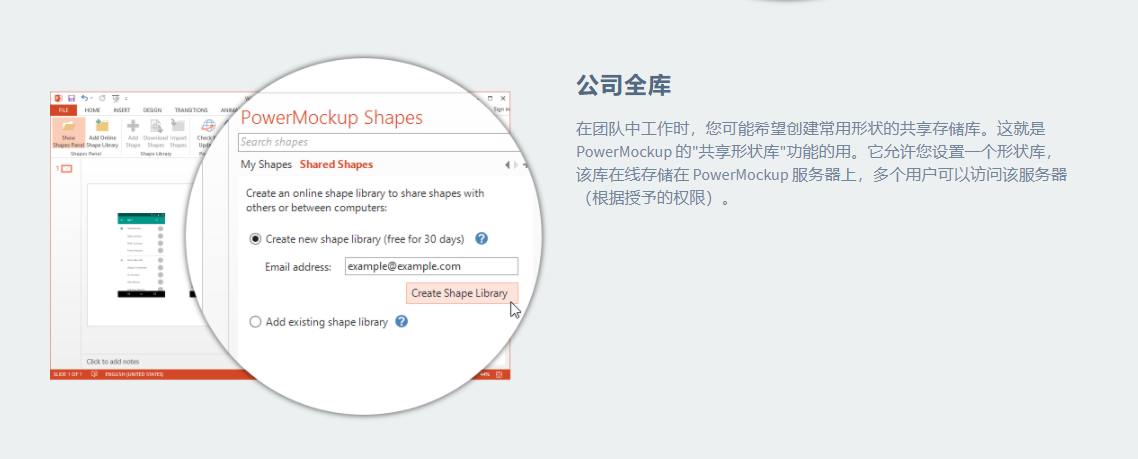
Task: Click left arrow next to Shared Shapes tab
Action: click(x=507, y=165)
